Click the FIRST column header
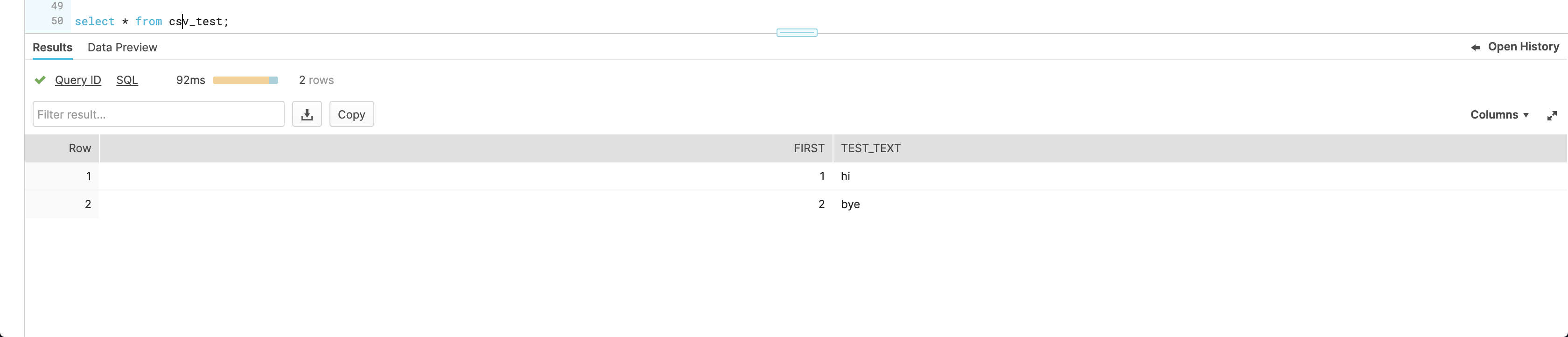 point(808,148)
